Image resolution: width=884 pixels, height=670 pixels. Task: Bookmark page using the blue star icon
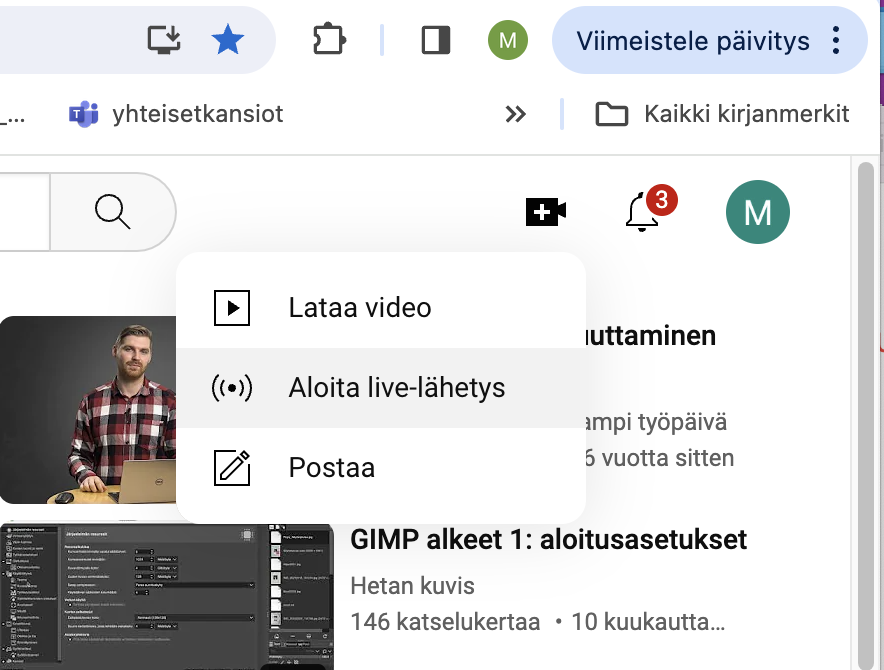[x=228, y=40]
